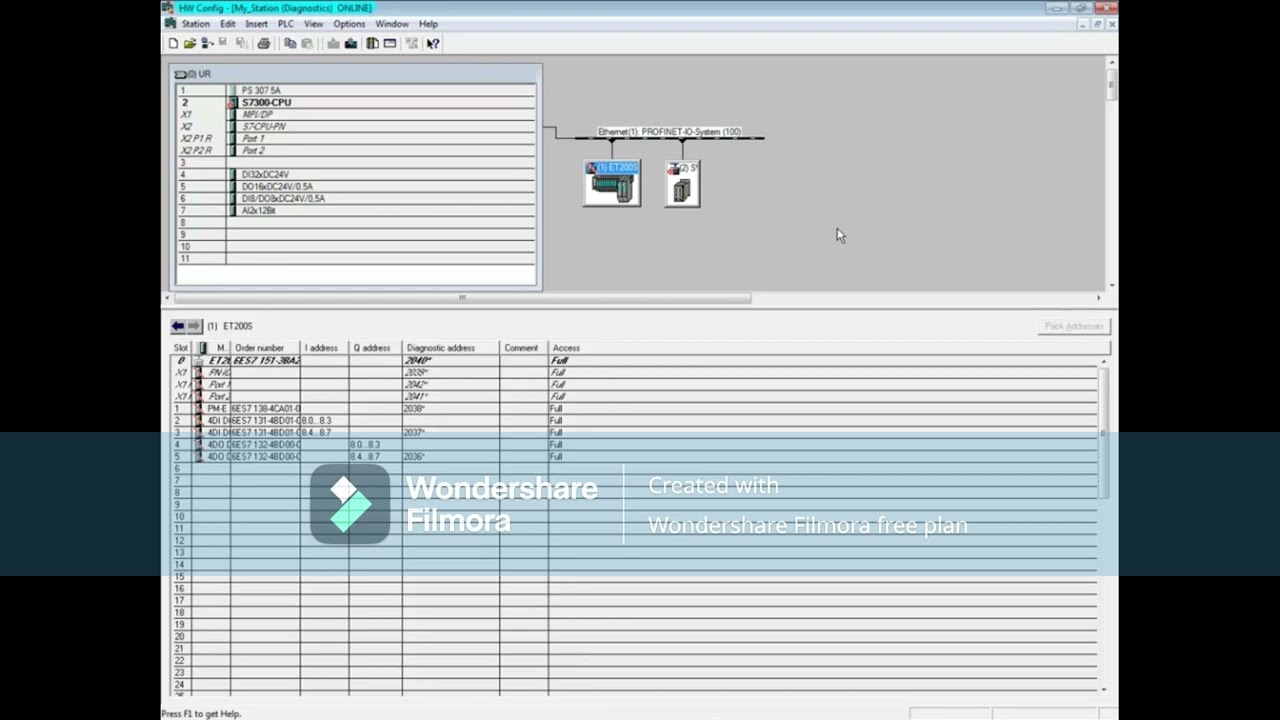Click the Open ONLINE station toolbar icon
The image size is (1280, 720).
[x=207, y=43]
